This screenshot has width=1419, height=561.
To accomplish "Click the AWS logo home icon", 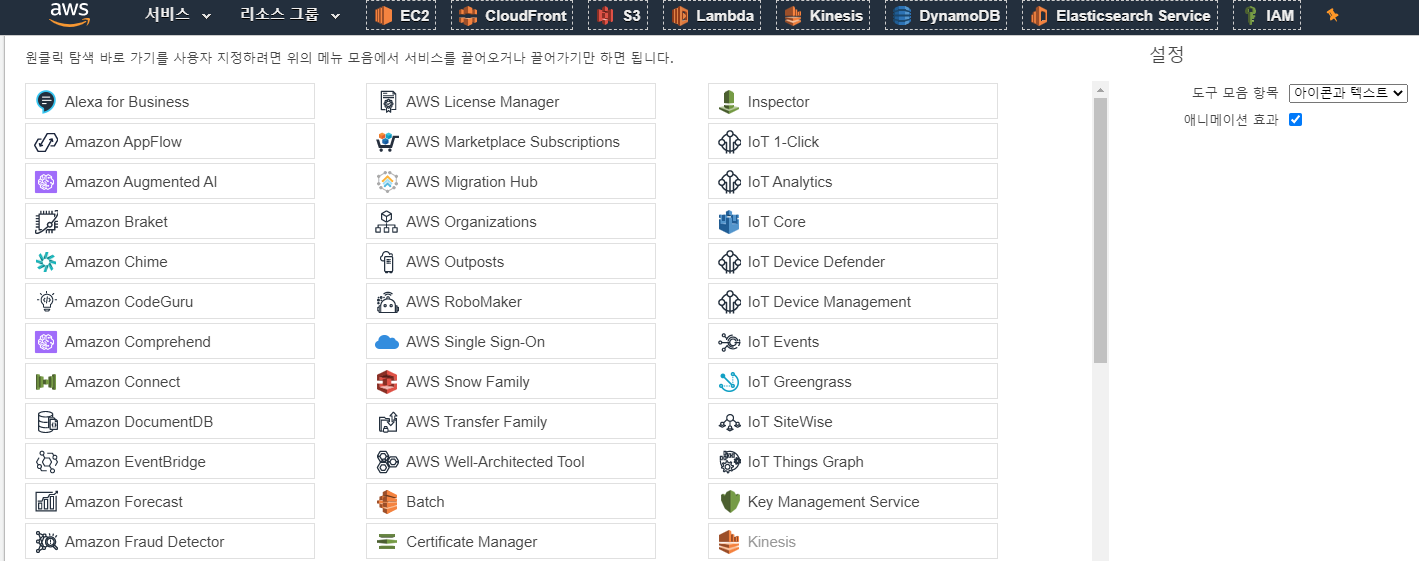I will click(x=69, y=13).
